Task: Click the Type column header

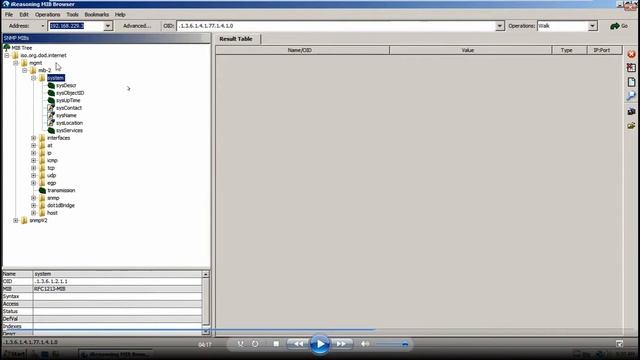Action: (x=569, y=50)
